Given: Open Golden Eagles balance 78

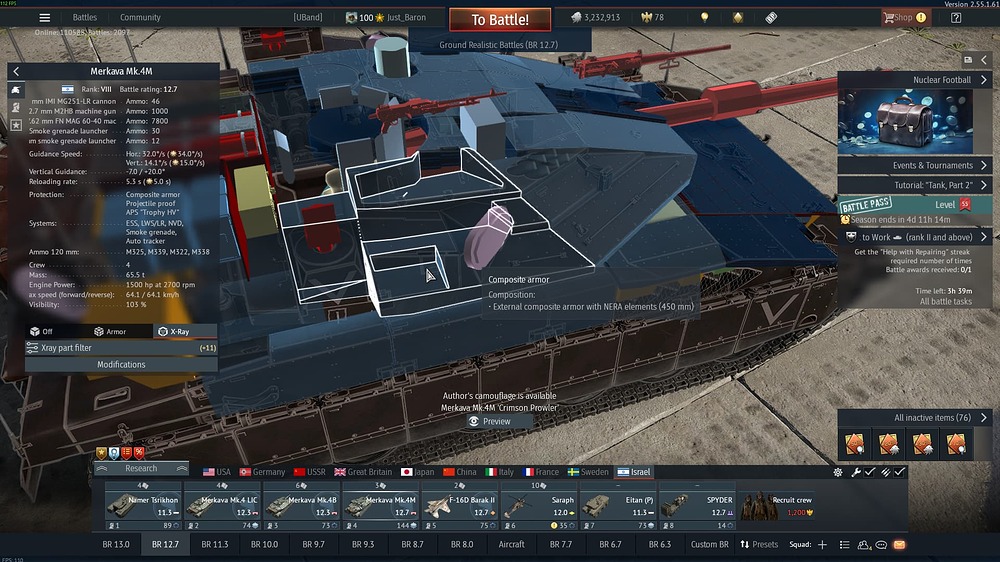Looking at the screenshot, I should pos(652,17).
